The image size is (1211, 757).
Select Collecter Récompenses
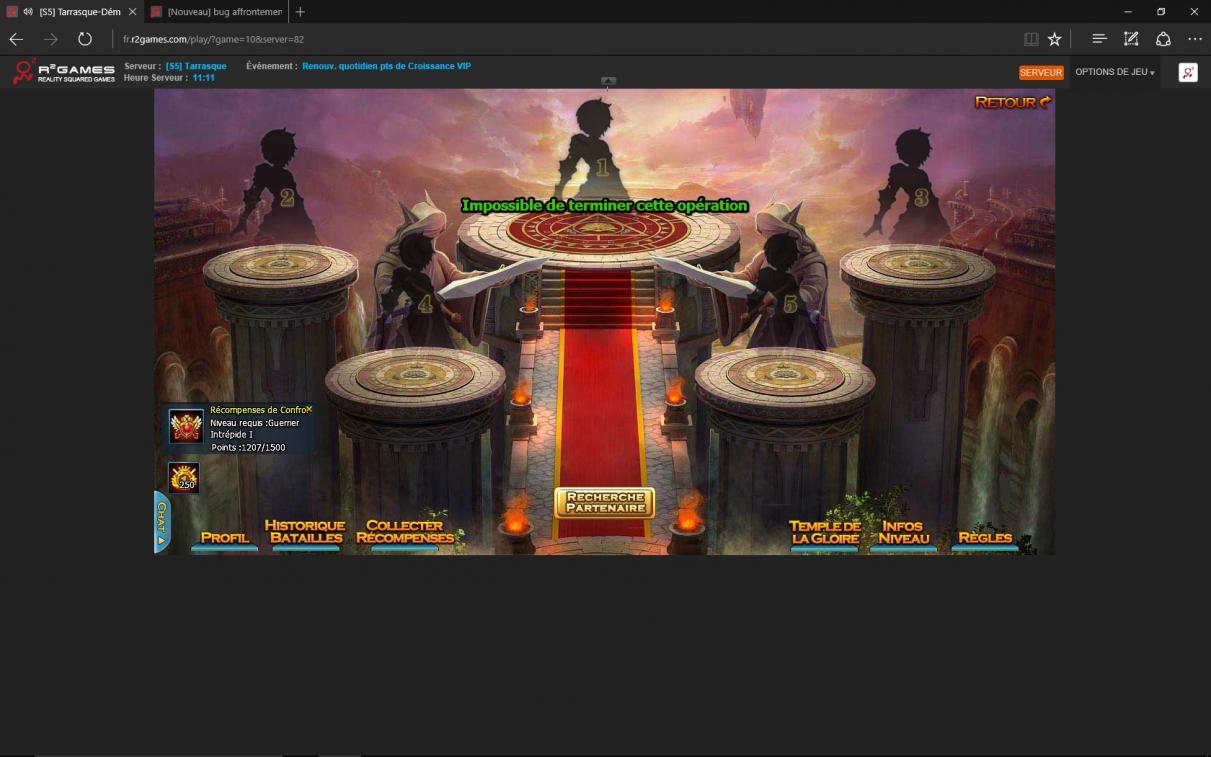click(x=404, y=531)
